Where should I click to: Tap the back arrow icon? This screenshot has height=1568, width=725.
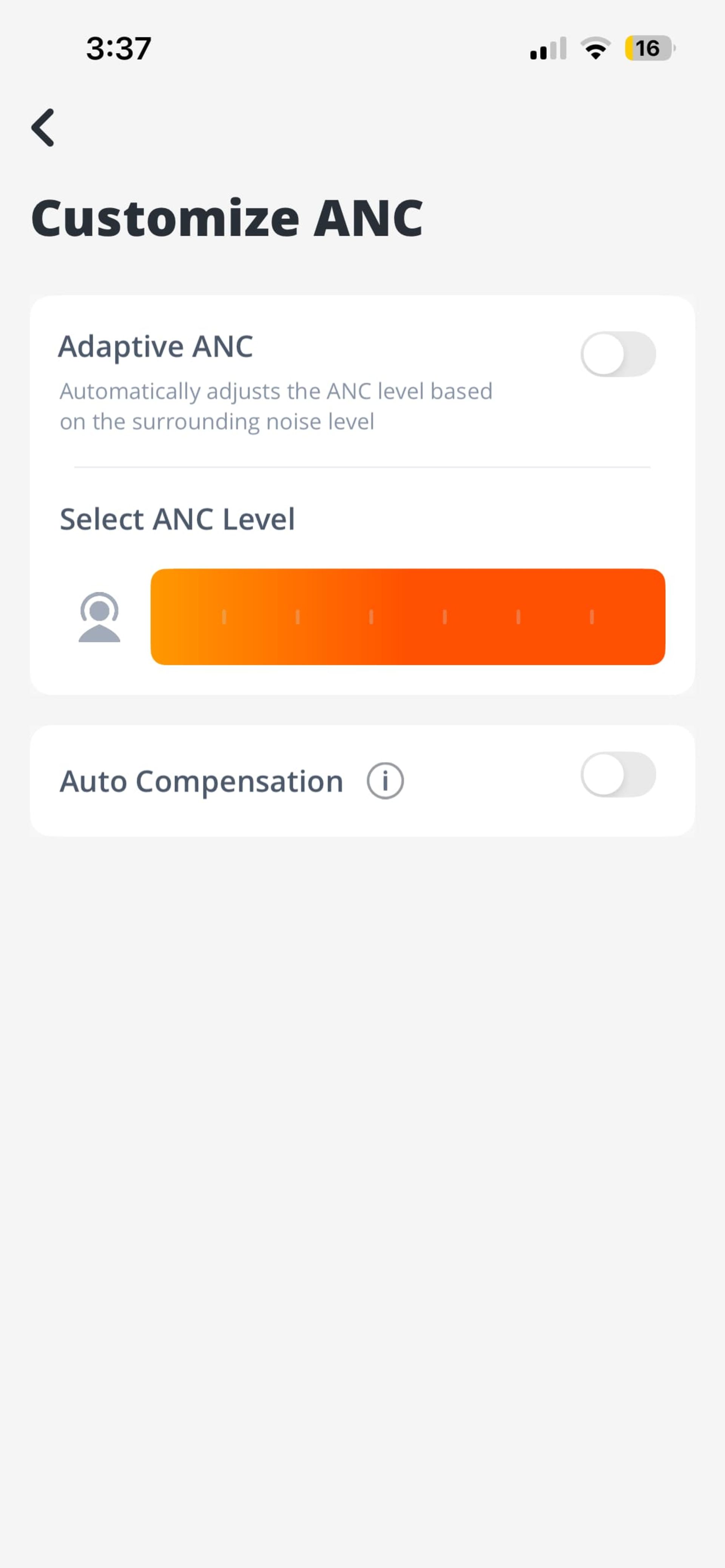tap(43, 128)
